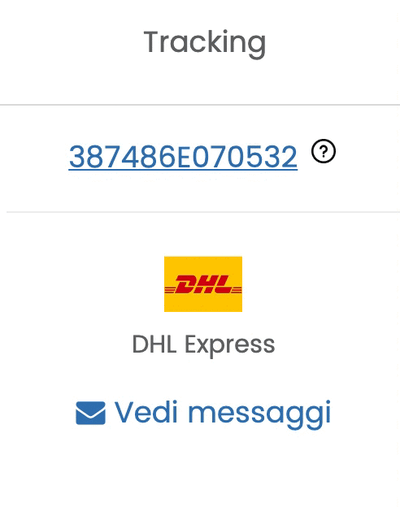The image size is (400, 507).
Task: Click the Express text under DHL logo
Action: (230, 345)
